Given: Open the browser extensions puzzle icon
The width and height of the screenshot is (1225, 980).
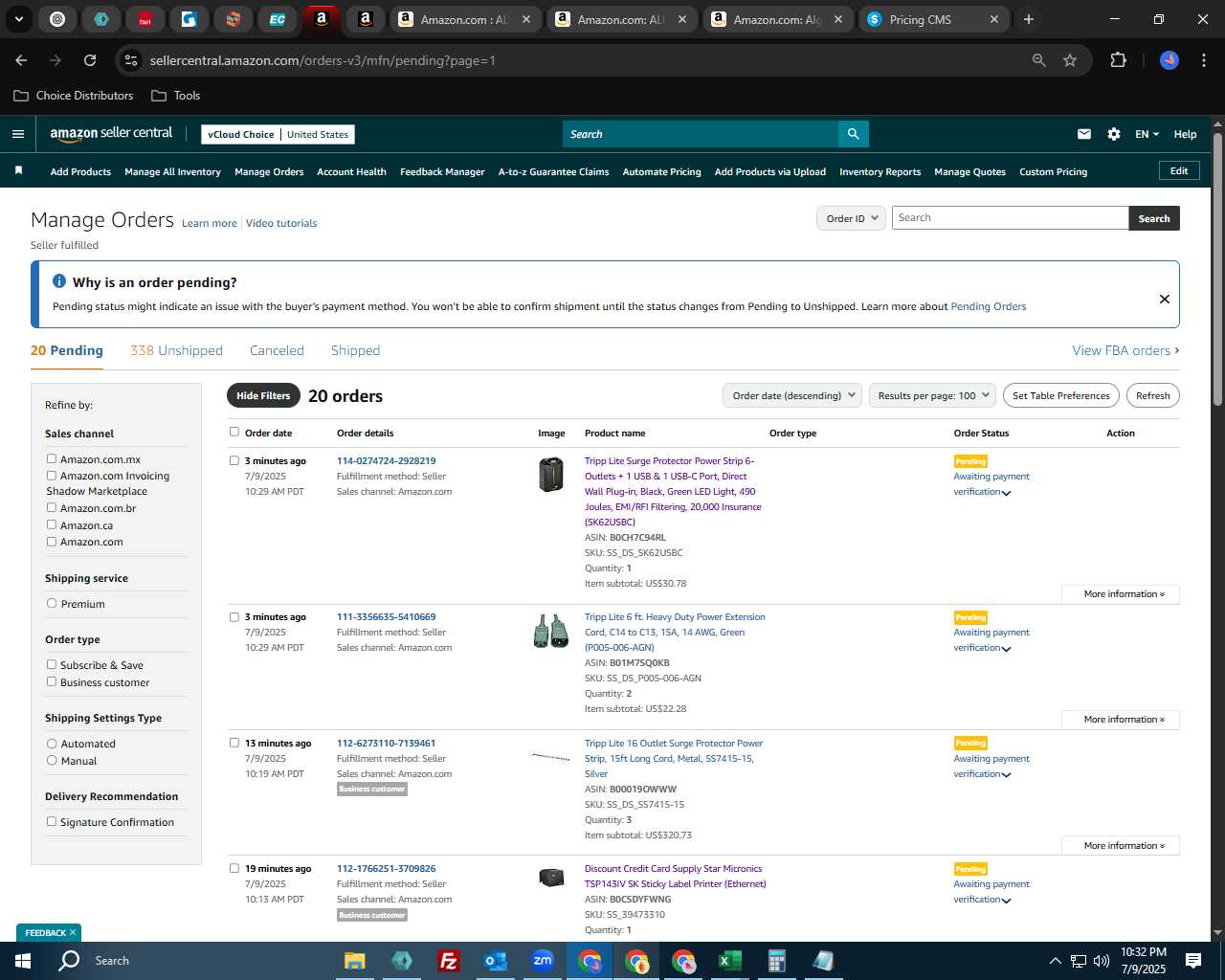Looking at the screenshot, I should 1118,60.
